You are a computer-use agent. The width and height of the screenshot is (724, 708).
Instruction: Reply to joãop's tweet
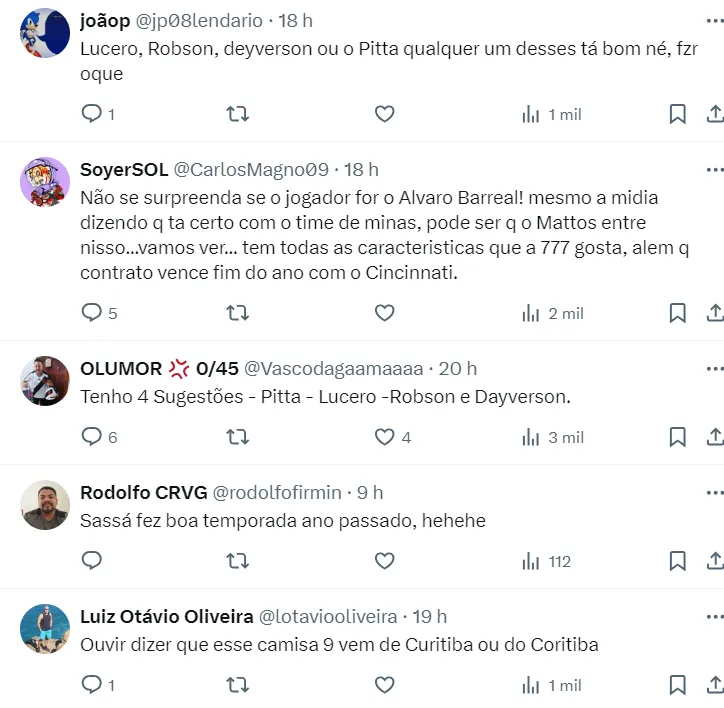point(92,114)
